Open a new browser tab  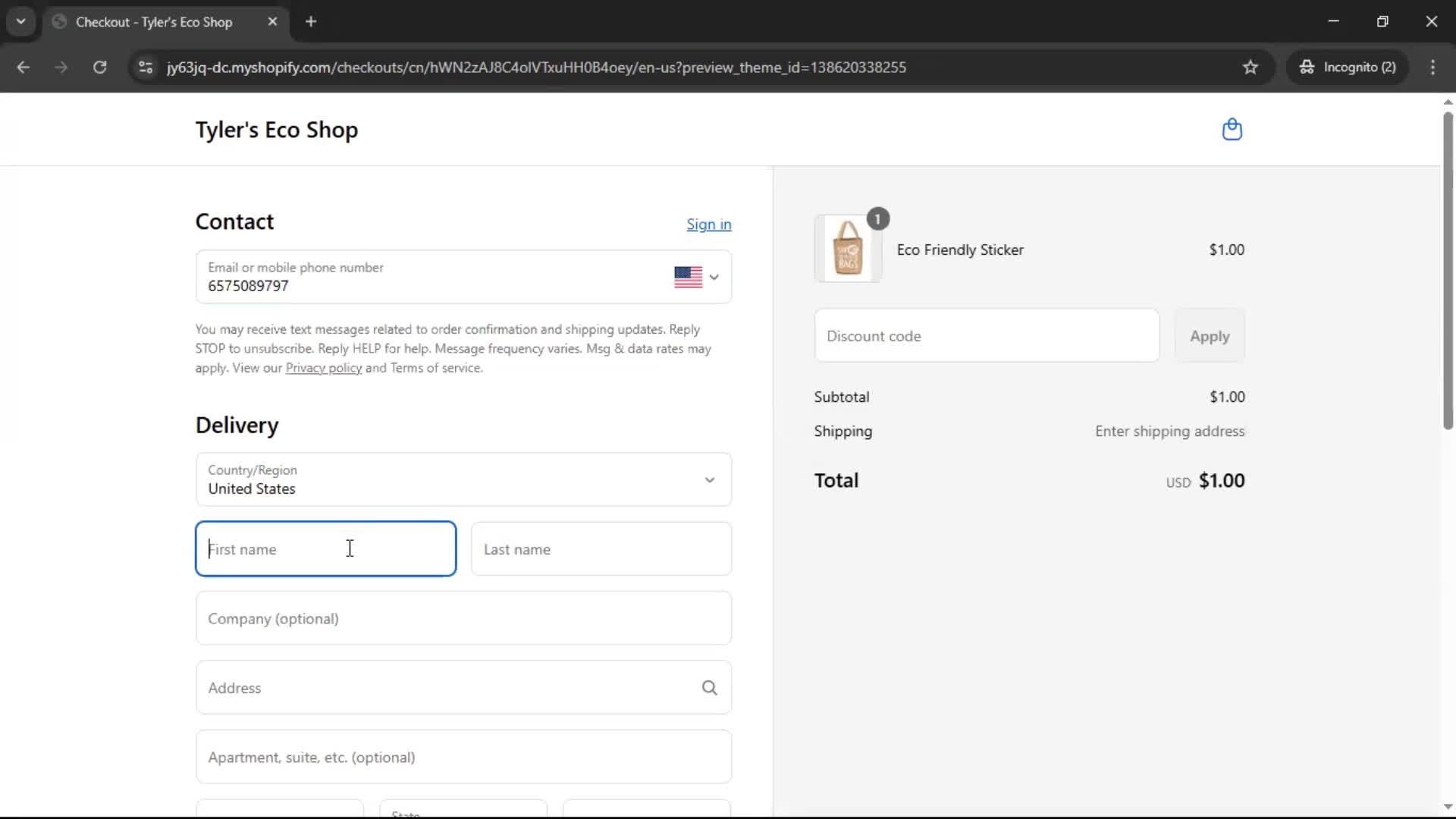(311, 21)
